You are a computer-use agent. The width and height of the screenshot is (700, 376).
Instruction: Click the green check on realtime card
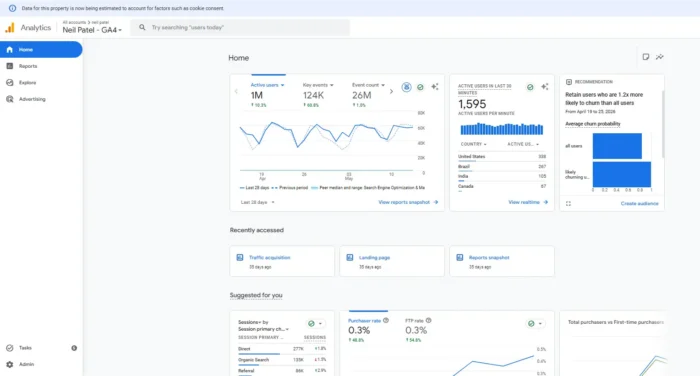point(530,87)
